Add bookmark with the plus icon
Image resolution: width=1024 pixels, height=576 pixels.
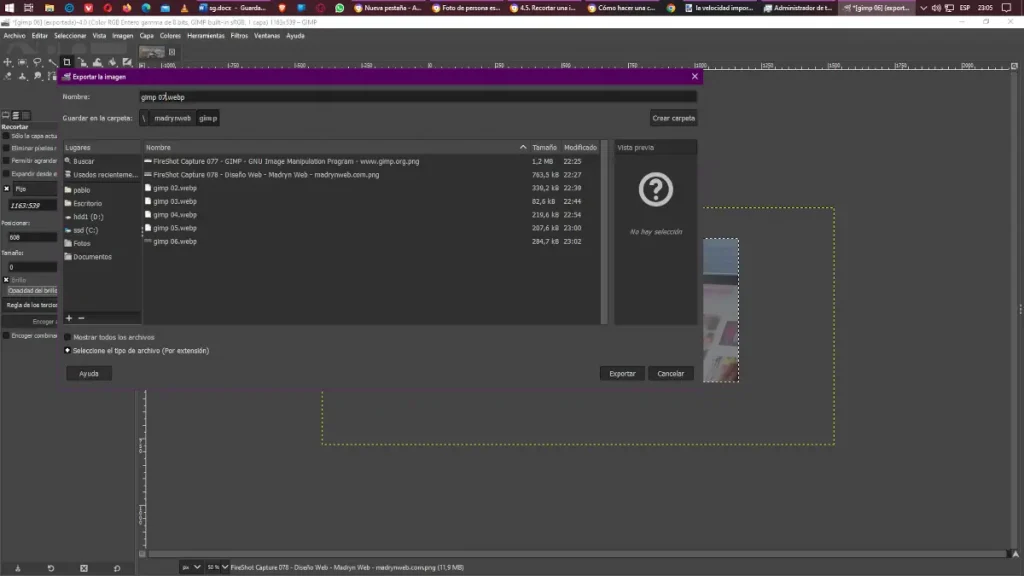pyautogui.click(x=69, y=317)
